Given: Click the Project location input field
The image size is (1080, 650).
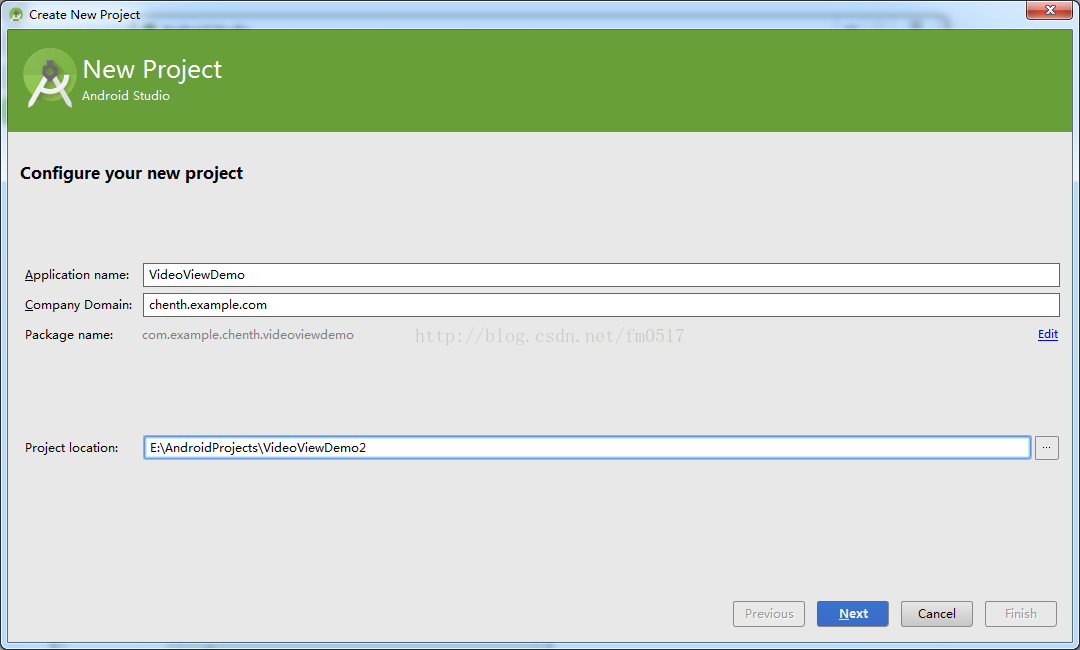Looking at the screenshot, I should click(587, 448).
